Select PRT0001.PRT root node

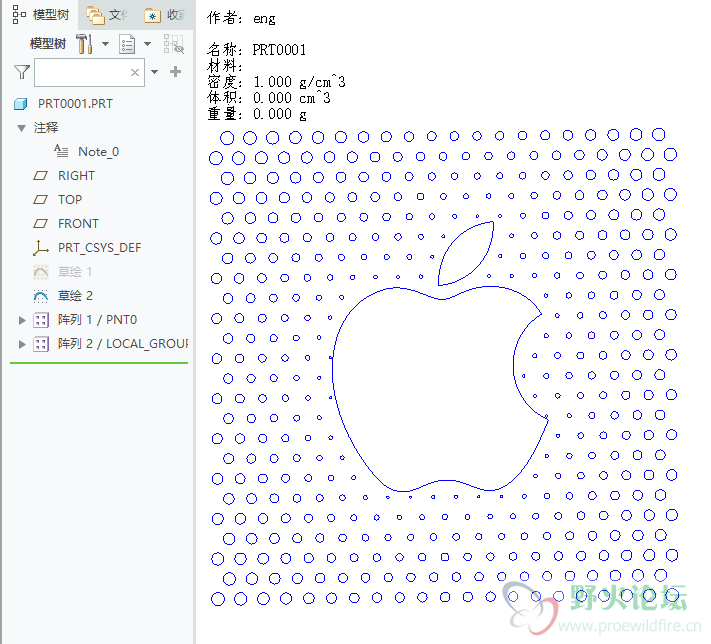(75, 104)
